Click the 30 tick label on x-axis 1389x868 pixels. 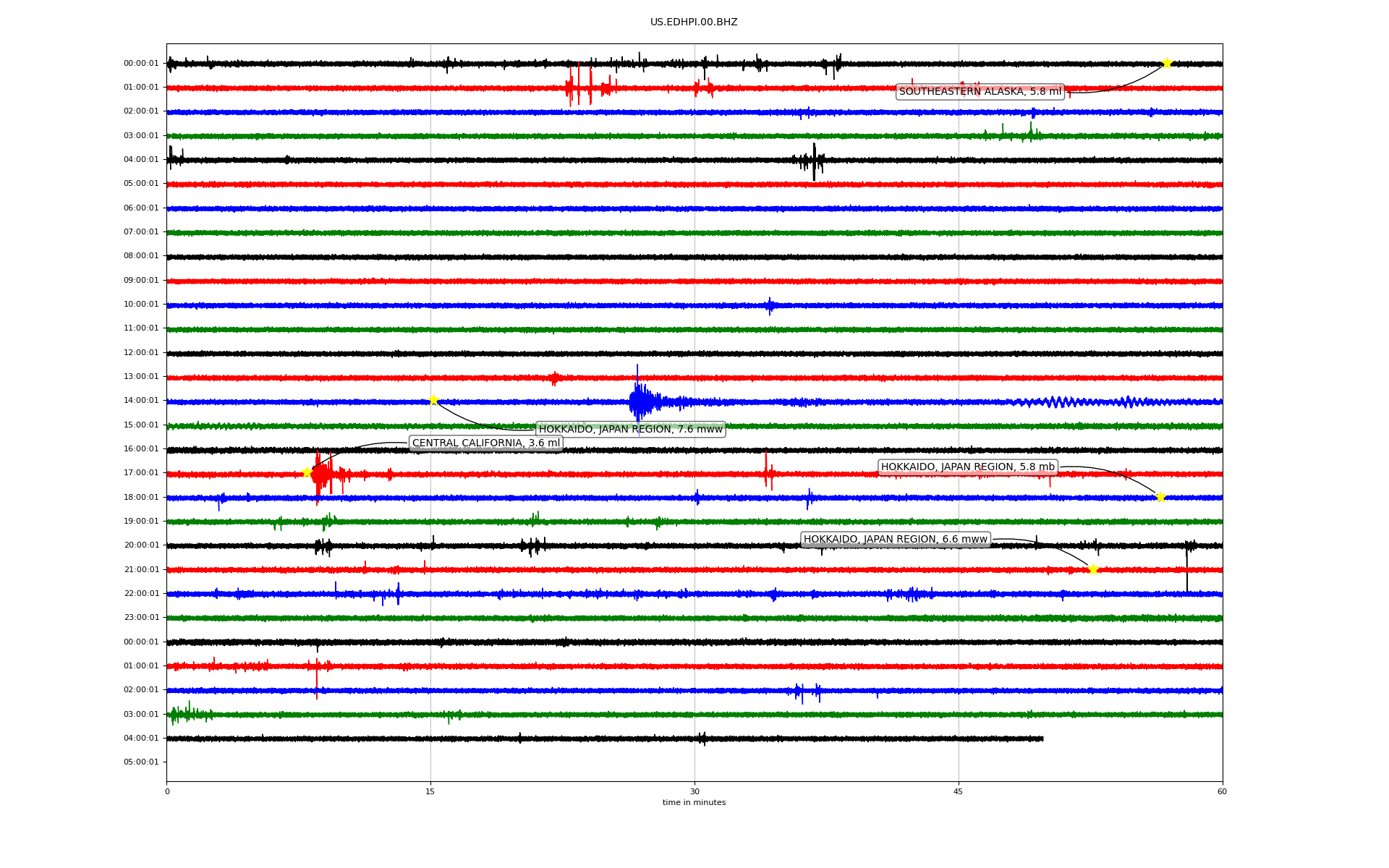pos(694,791)
